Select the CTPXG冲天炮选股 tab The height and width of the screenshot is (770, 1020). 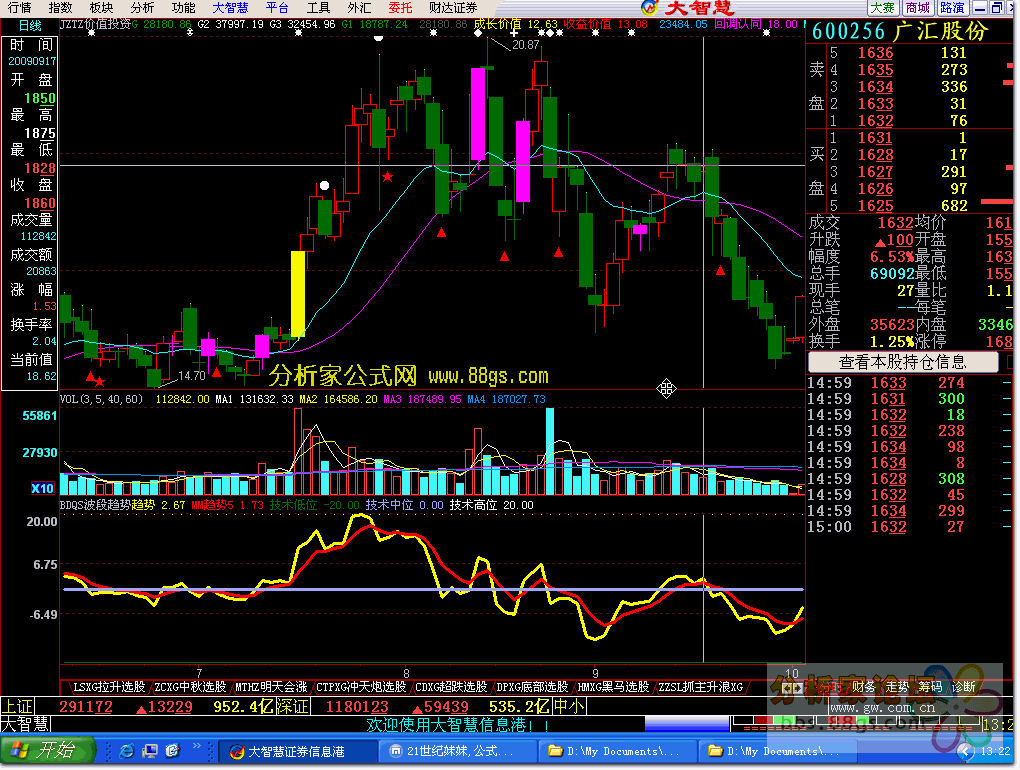click(x=360, y=687)
